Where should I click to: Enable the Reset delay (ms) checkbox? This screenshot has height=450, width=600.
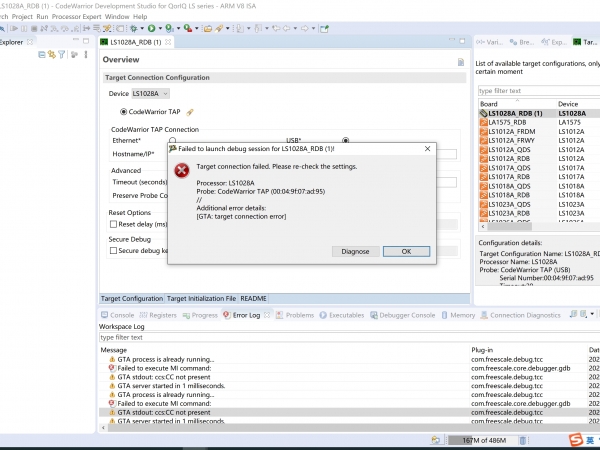coord(113,225)
